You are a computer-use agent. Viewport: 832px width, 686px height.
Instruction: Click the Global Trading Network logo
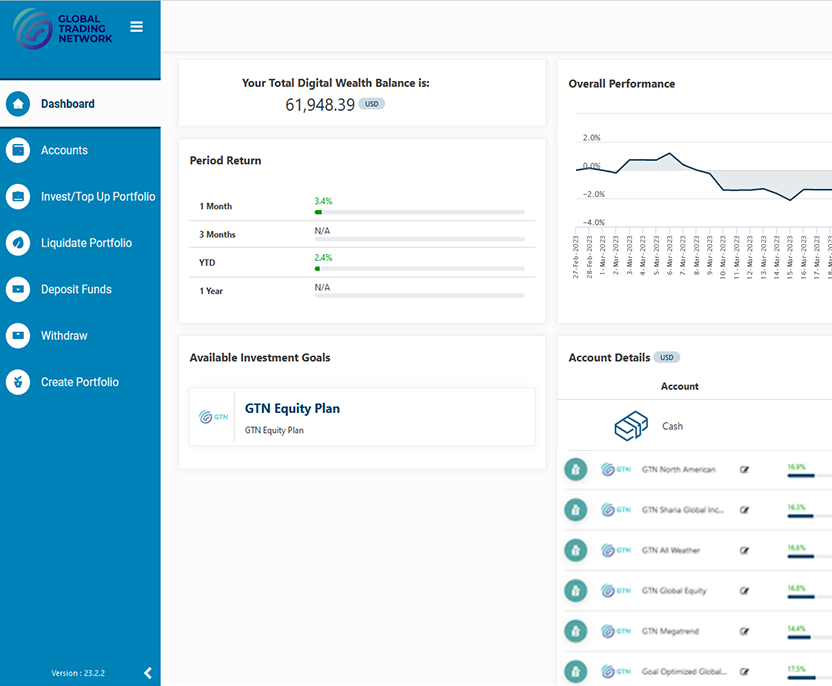(63, 29)
